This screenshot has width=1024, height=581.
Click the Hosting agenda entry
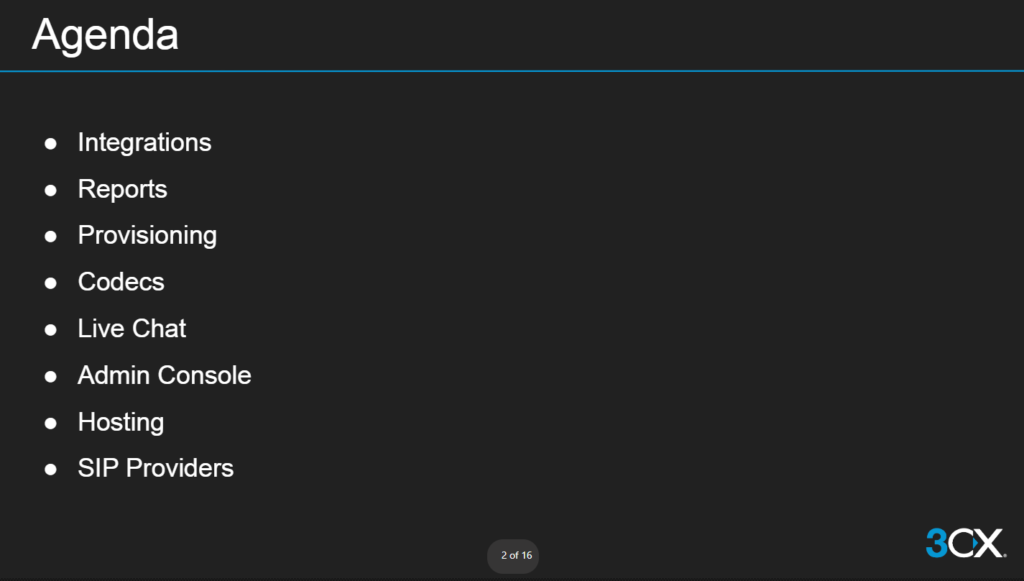(121, 422)
